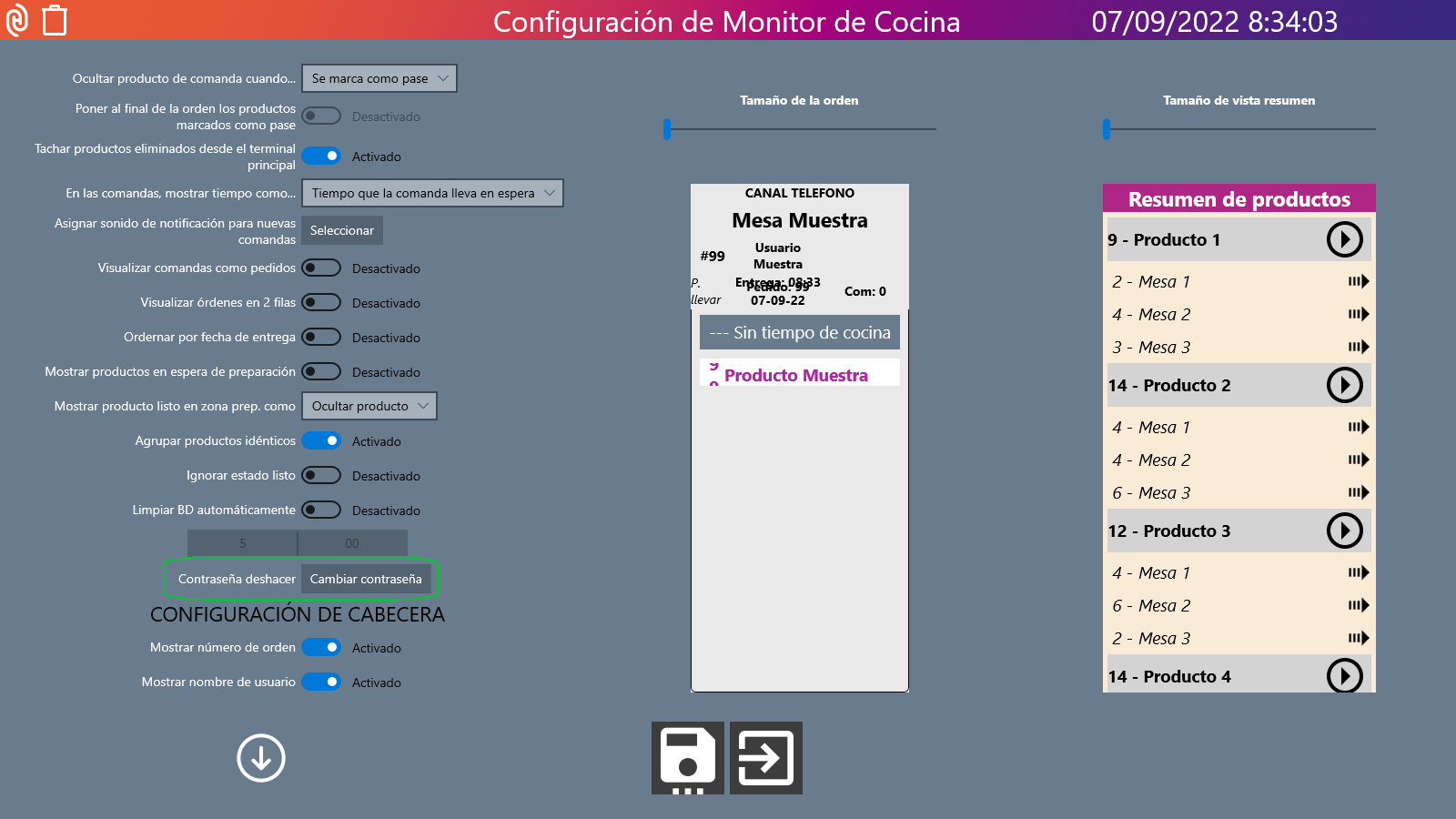This screenshot has width=1456, height=819.
Task: Turn off Agrupar productos idénticos switch
Action: click(x=321, y=441)
